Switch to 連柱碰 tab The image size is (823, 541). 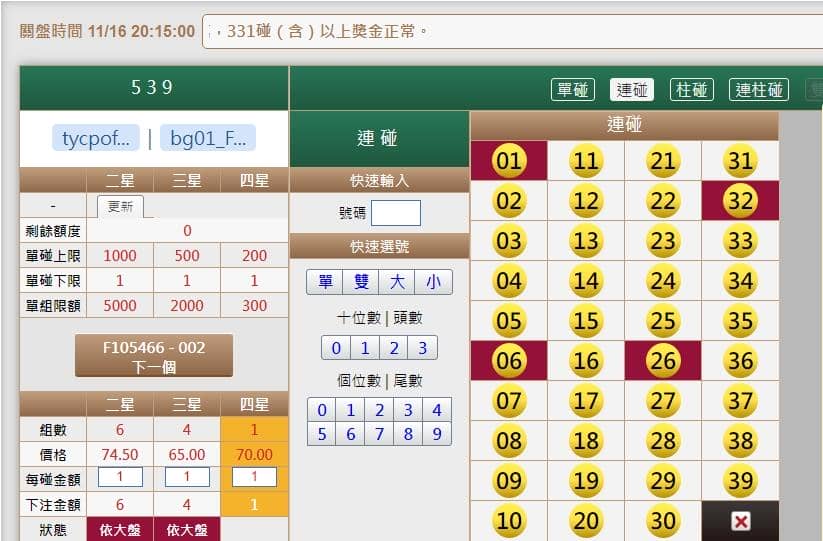(x=759, y=90)
